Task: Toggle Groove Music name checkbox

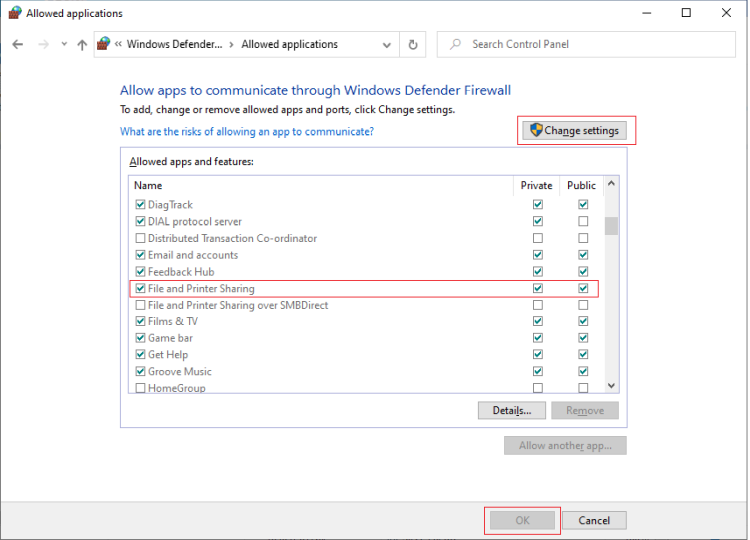Action: click(140, 371)
